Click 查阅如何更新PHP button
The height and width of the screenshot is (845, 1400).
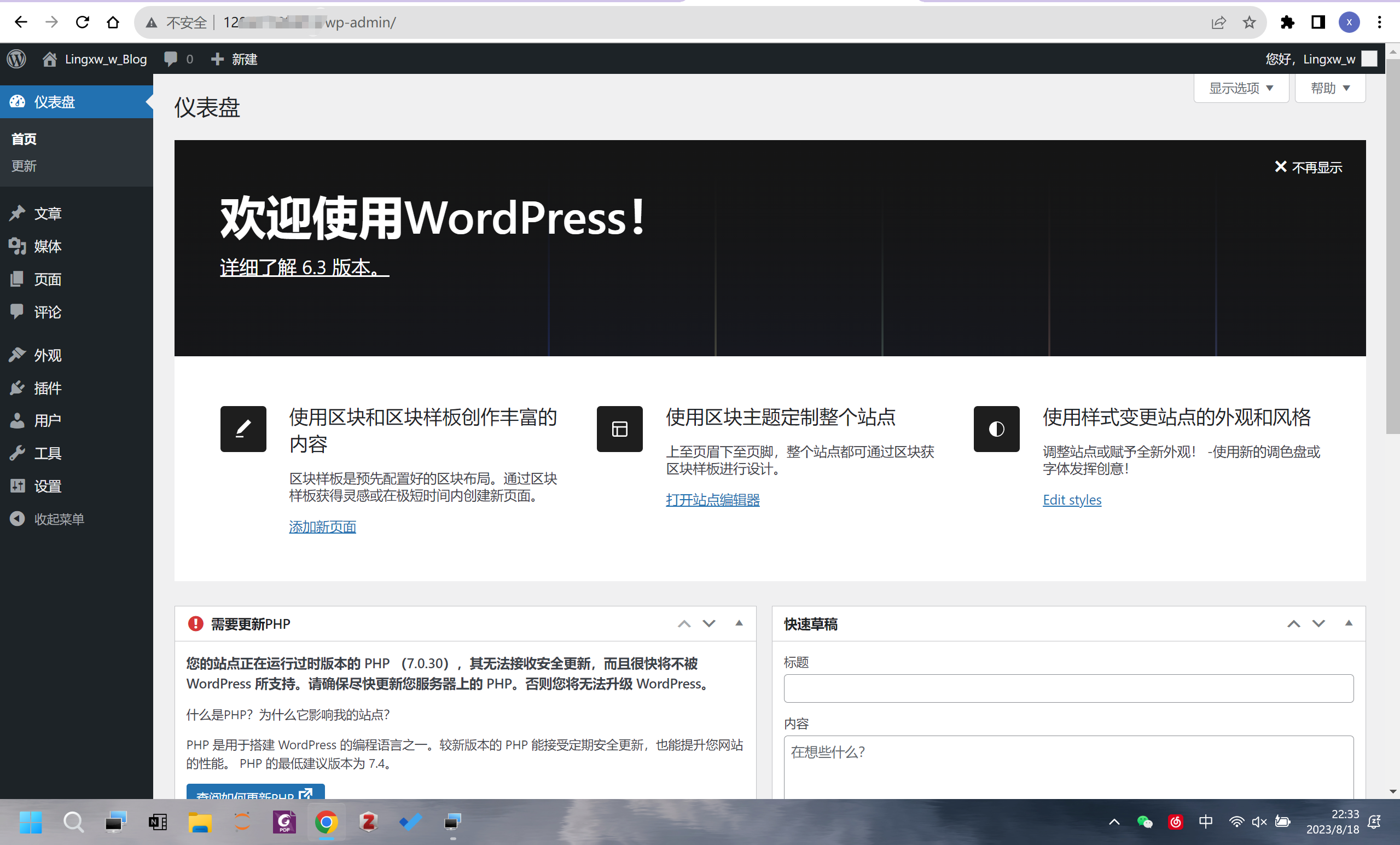pyautogui.click(x=255, y=792)
